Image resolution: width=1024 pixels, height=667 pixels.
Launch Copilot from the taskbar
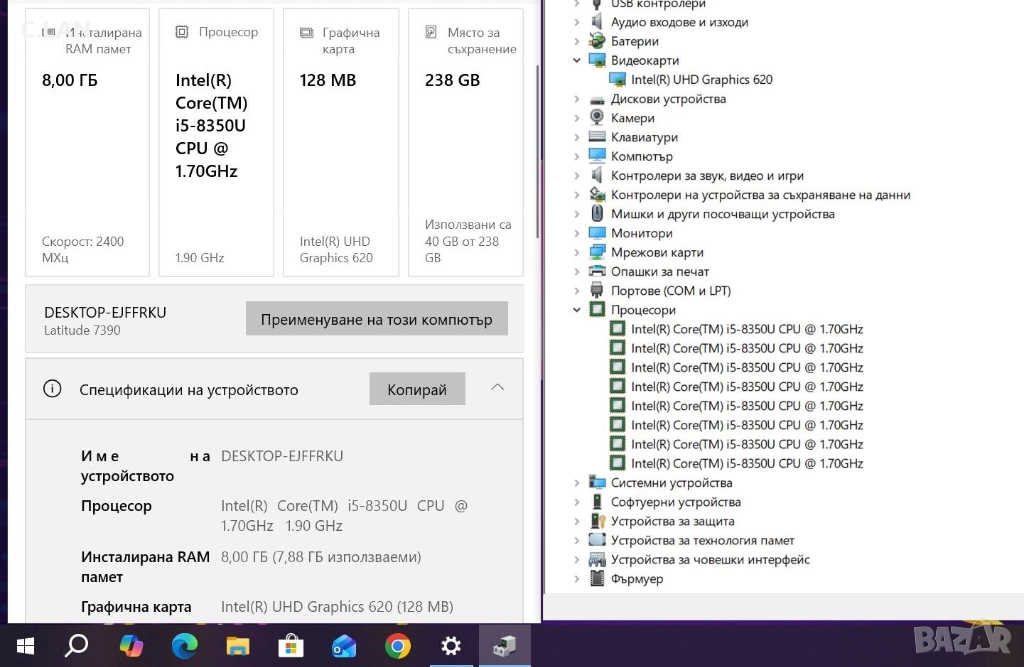[131, 646]
